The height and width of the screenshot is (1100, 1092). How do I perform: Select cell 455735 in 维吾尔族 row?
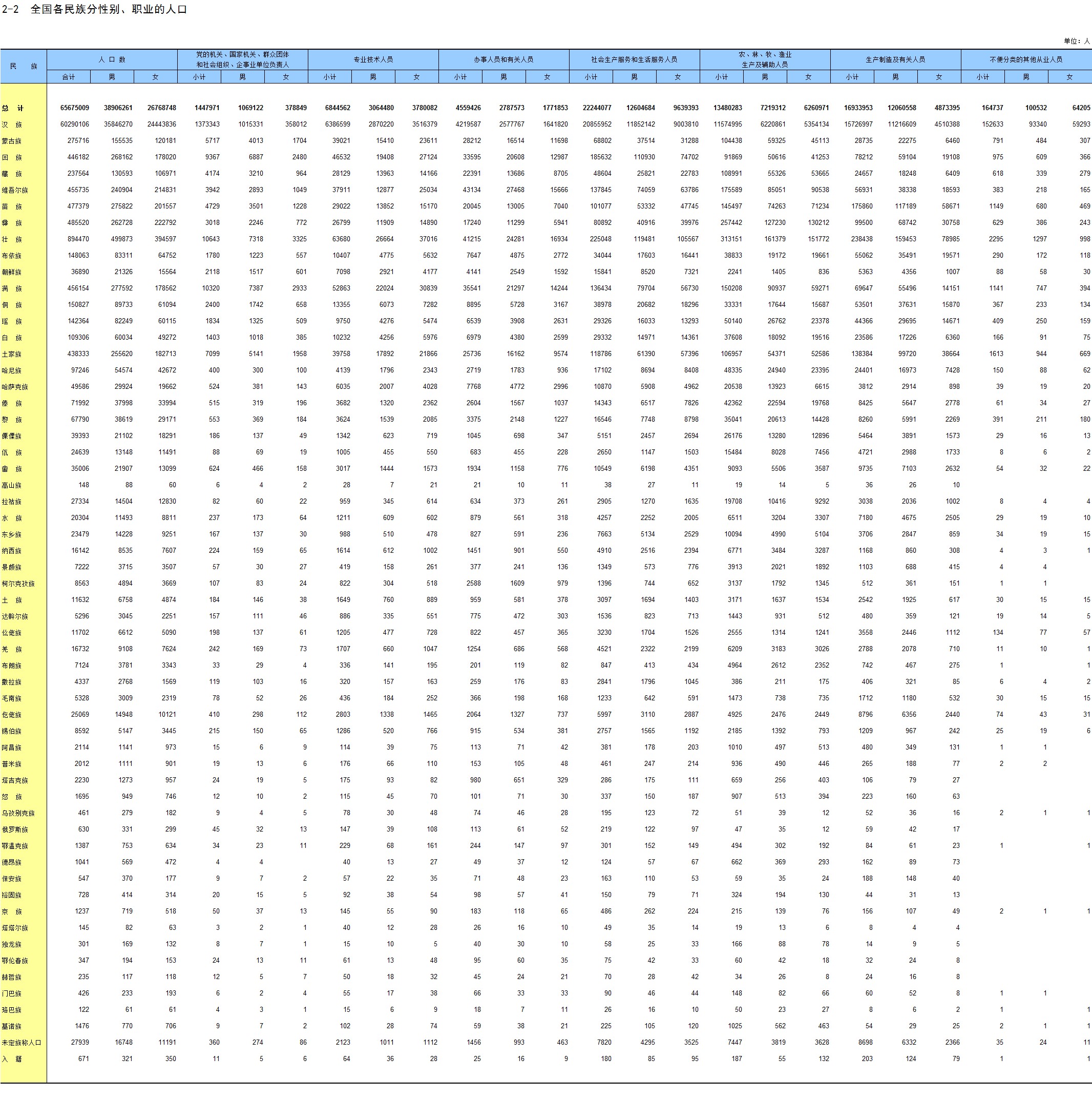pyautogui.click(x=78, y=190)
